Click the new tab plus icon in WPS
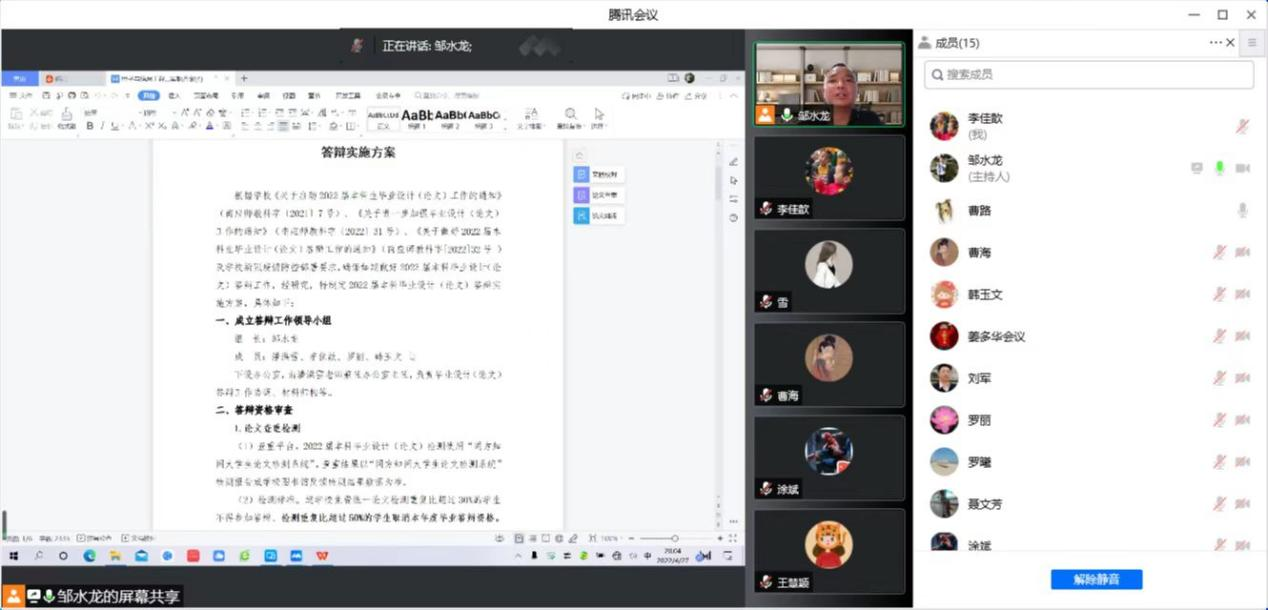The image size is (1268, 610). point(244,78)
